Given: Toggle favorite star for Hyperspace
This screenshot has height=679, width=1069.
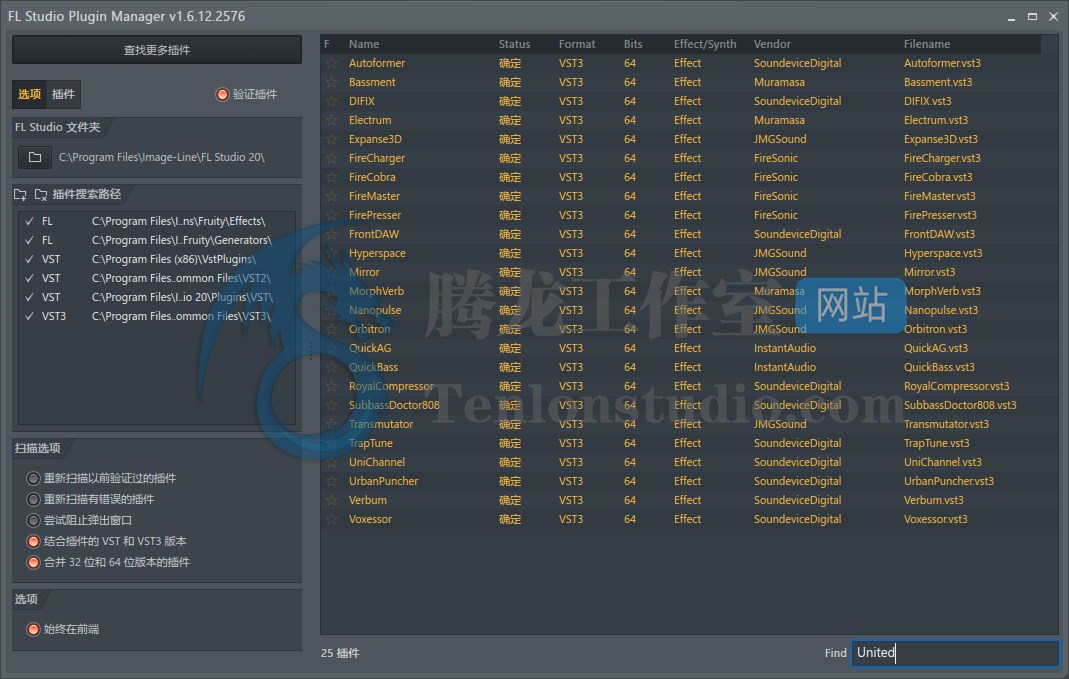Looking at the screenshot, I should (331, 254).
